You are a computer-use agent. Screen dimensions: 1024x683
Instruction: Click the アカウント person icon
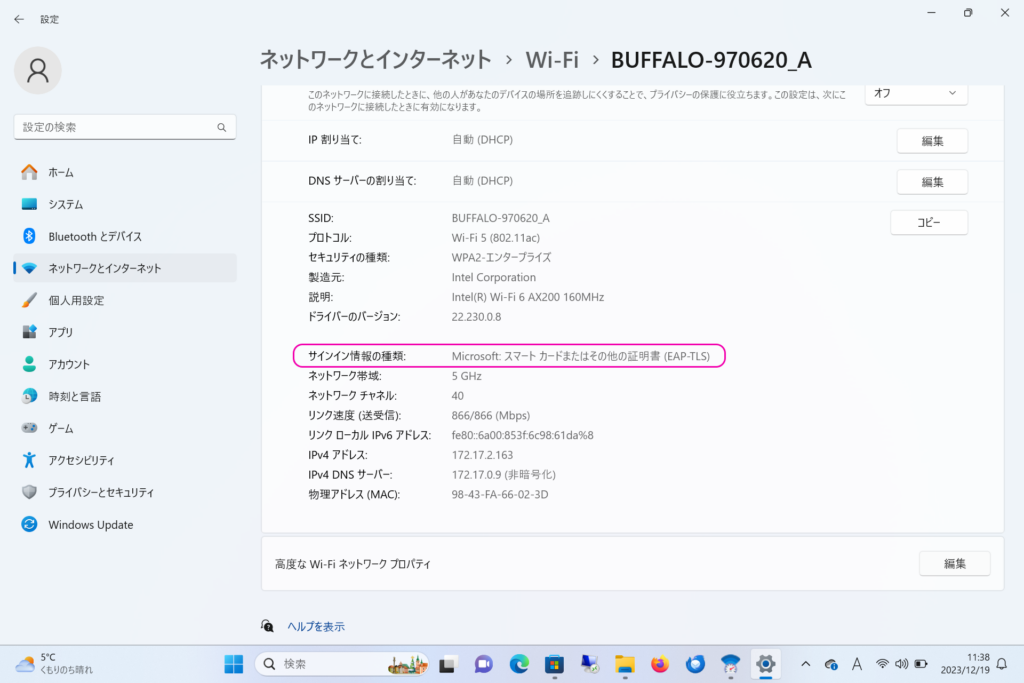(29, 364)
